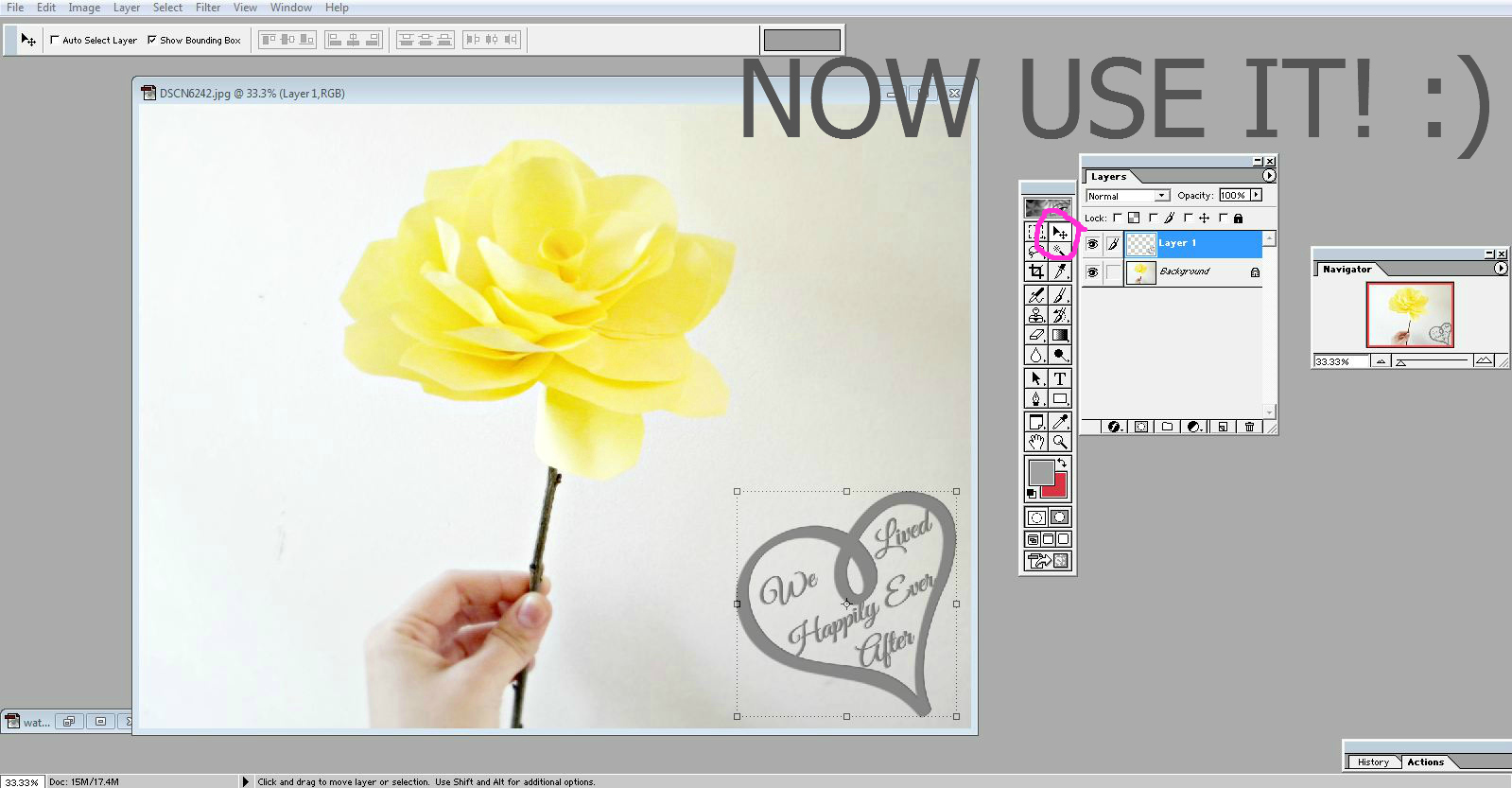Open the Navigator panel flyout menu
This screenshot has width=1512, height=788.
pos(1501,269)
